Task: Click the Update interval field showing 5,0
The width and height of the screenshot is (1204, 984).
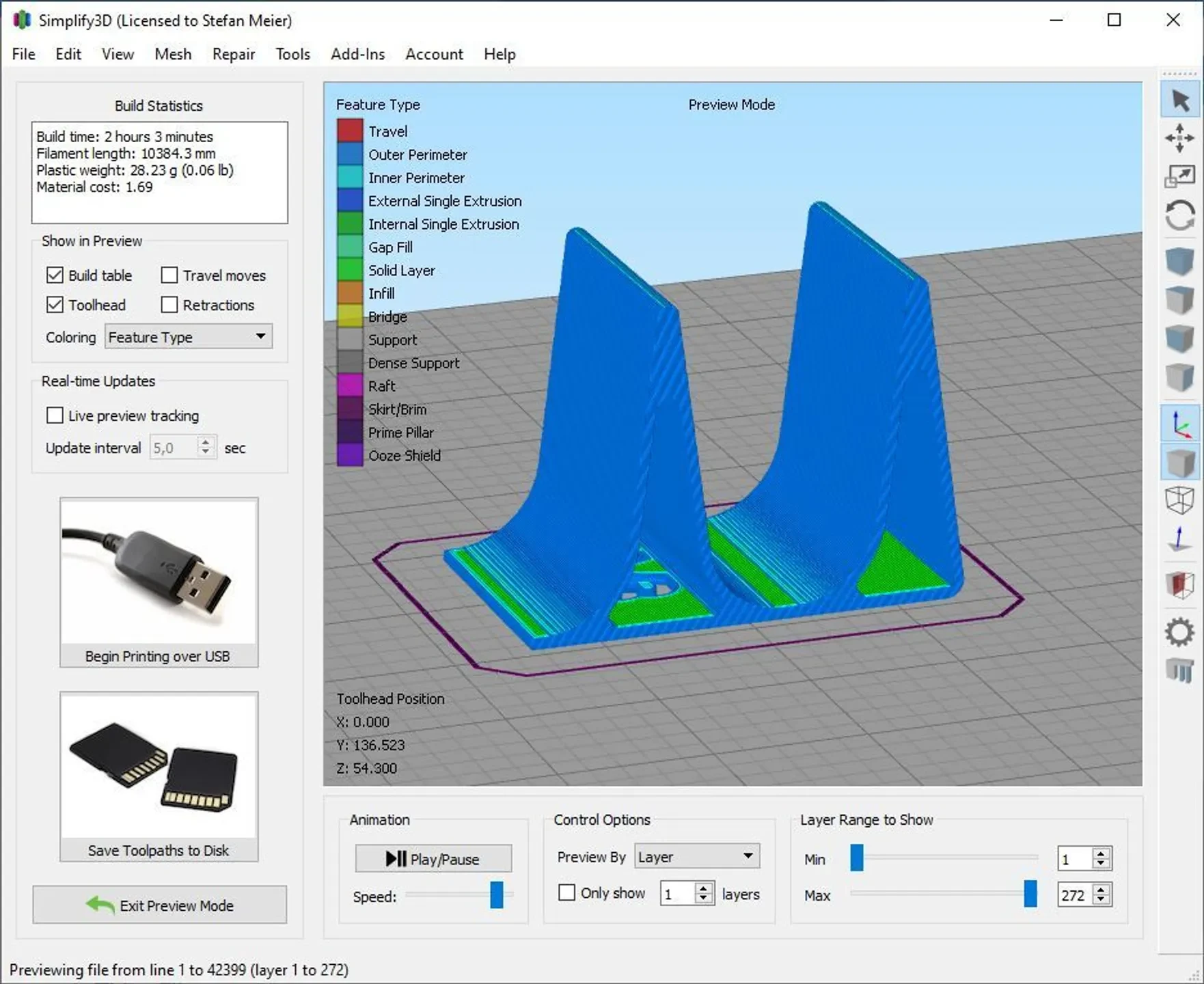Action: [x=174, y=448]
